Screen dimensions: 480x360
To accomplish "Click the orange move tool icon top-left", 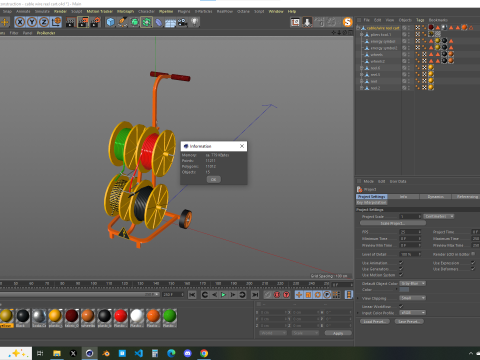I will tap(5, 22).
